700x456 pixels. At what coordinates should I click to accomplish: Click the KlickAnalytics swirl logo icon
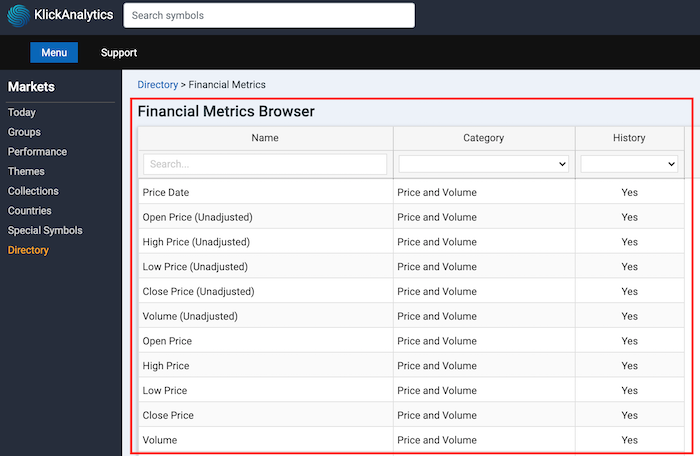(18, 16)
